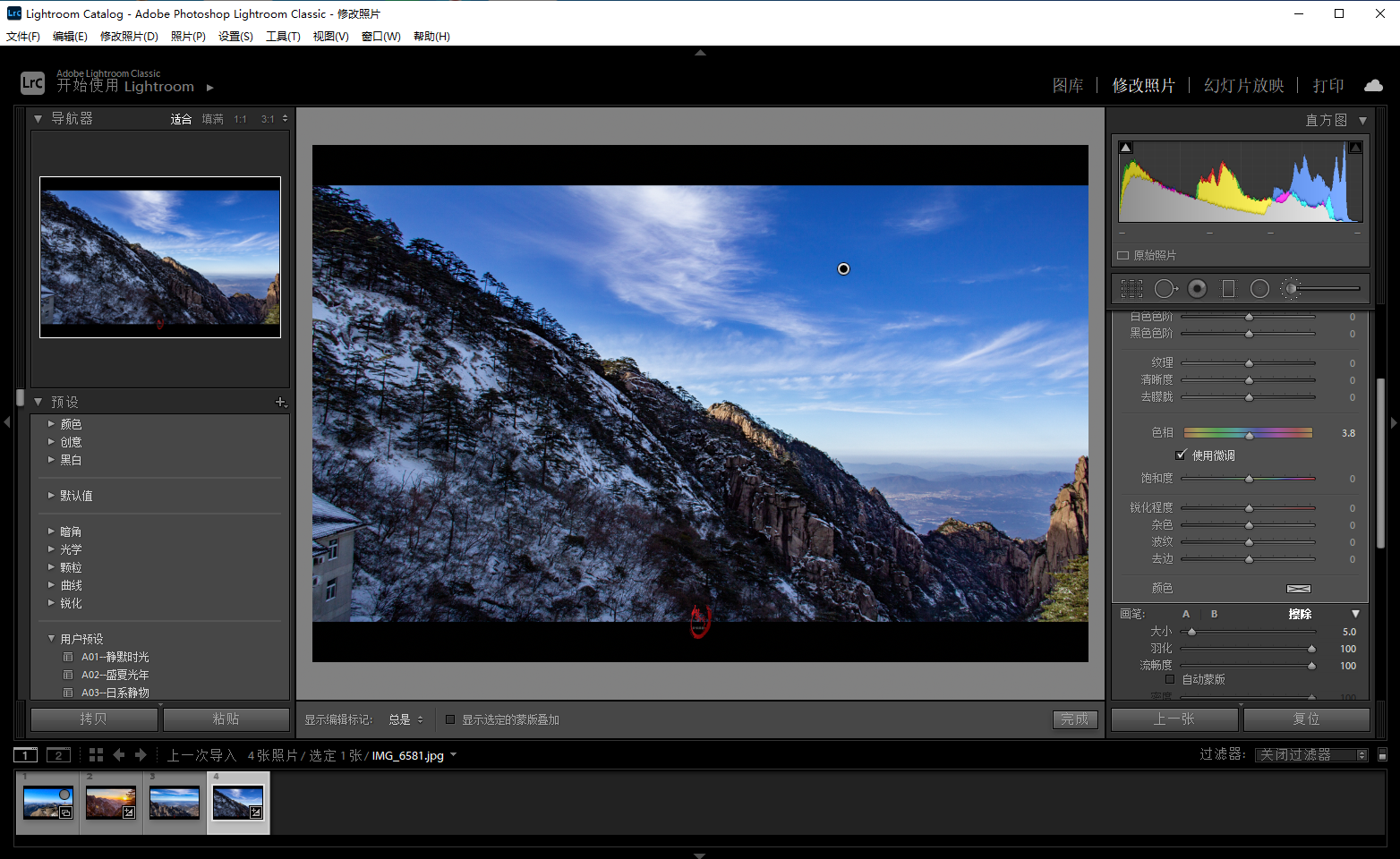The width and height of the screenshot is (1400, 859).
Task: Click the 完成 button
Action: 1075,719
